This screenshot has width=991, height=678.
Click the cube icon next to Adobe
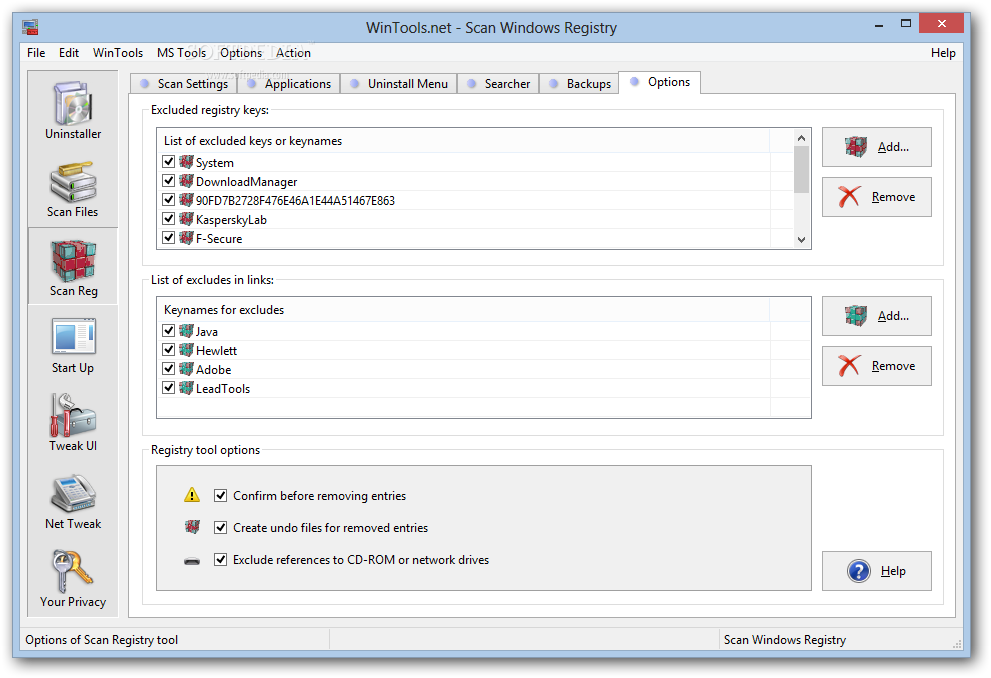(x=186, y=368)
